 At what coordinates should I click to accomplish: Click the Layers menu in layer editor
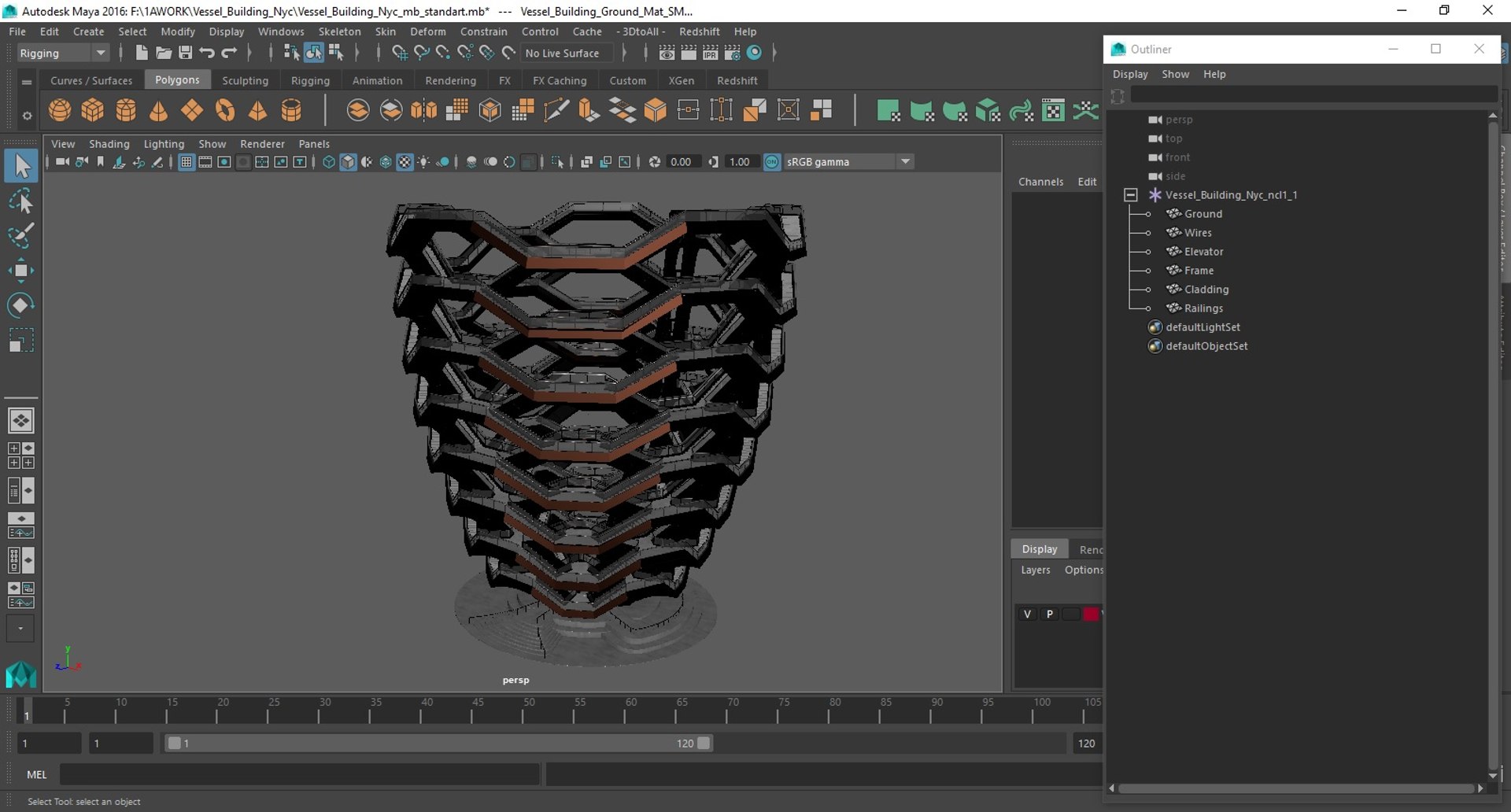tap(1036, 570)
